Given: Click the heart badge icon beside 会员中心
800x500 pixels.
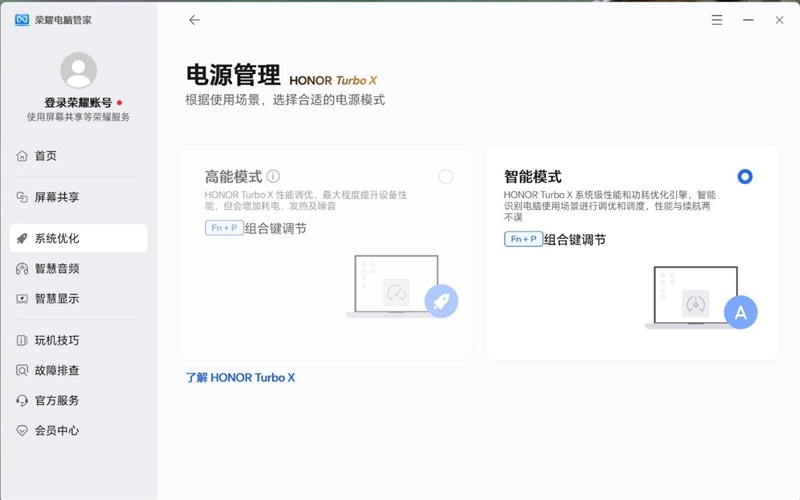Looking at the screenshot, I should pos(22,431).
